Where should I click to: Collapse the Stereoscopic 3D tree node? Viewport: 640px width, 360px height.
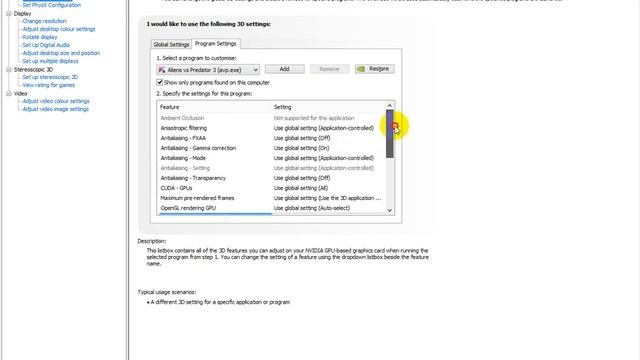[x=9, y=69]
